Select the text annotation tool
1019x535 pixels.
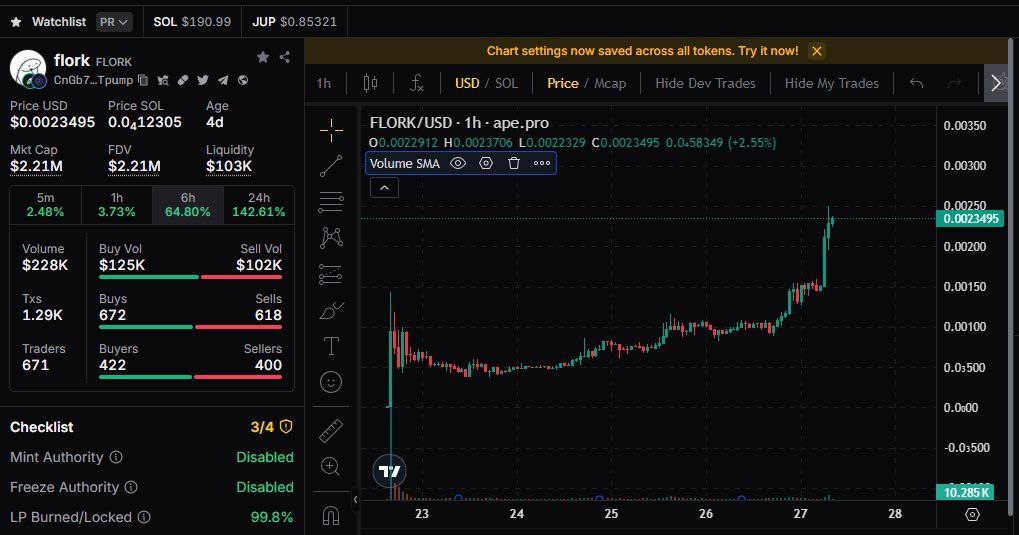click(x=331, y=346)
